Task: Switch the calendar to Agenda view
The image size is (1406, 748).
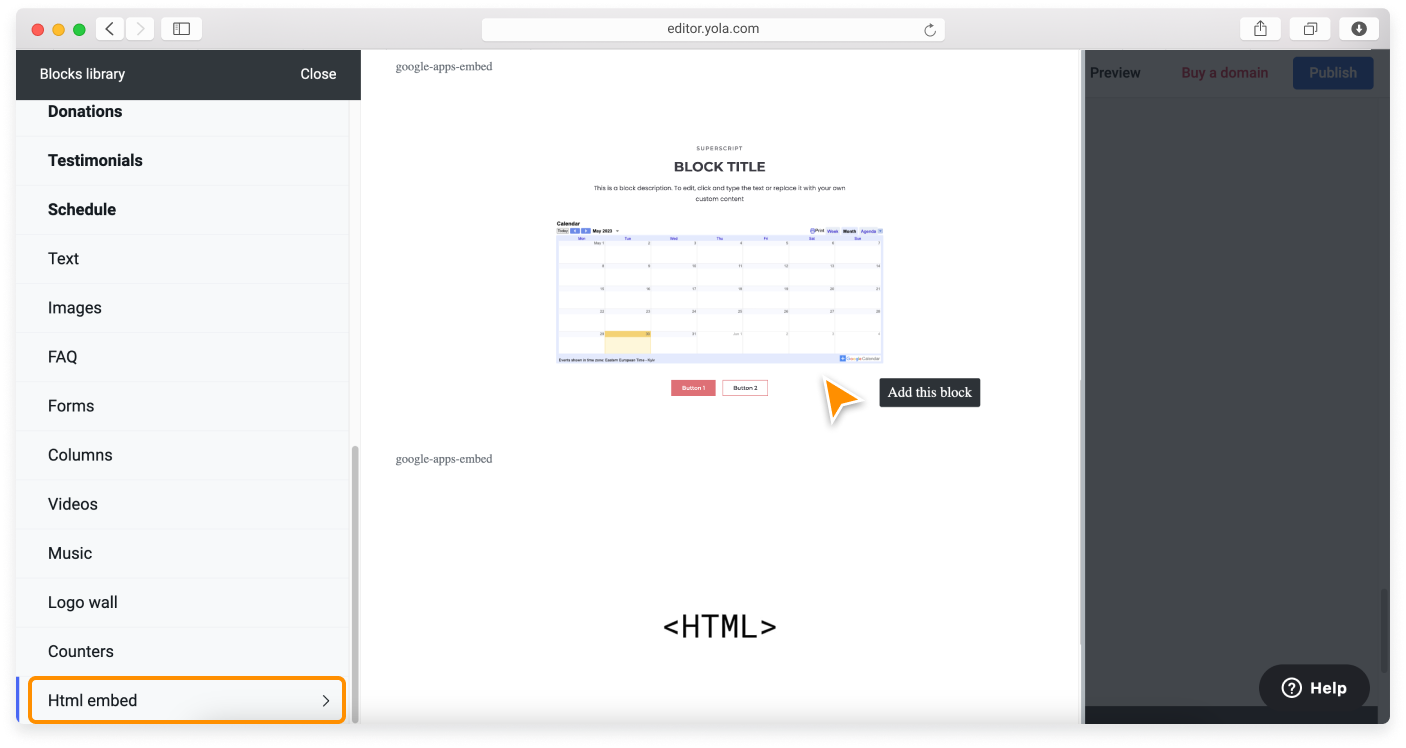Action: coord(867,230)
